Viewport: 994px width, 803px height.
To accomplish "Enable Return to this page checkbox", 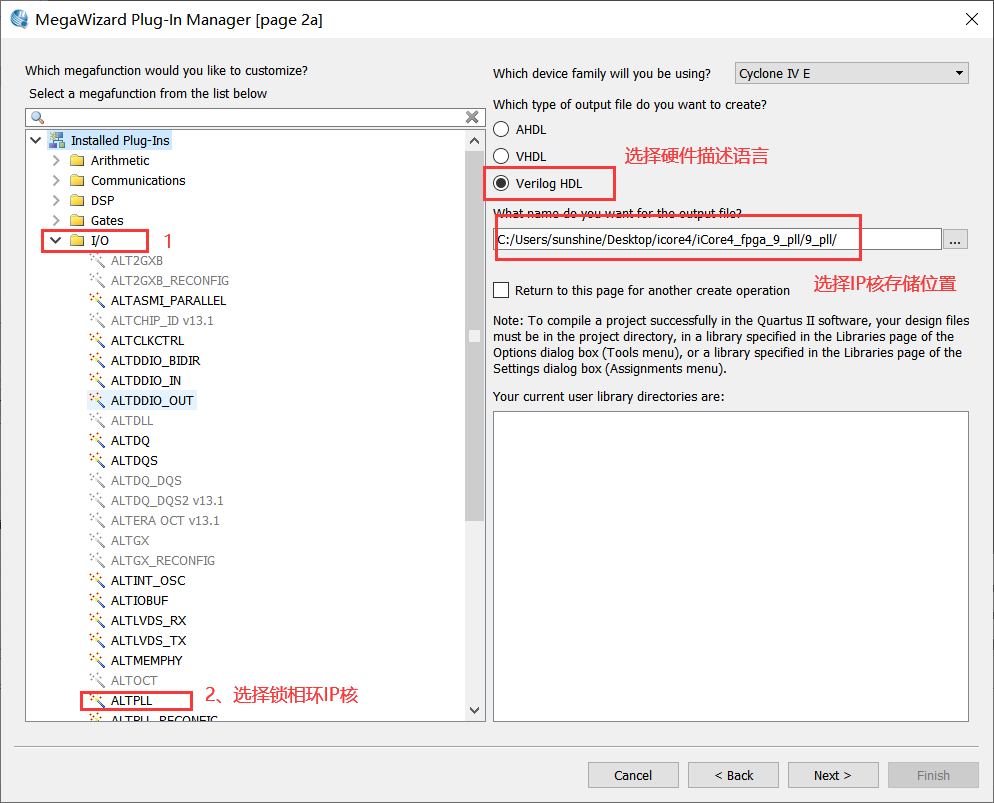I will click(501, 290).
